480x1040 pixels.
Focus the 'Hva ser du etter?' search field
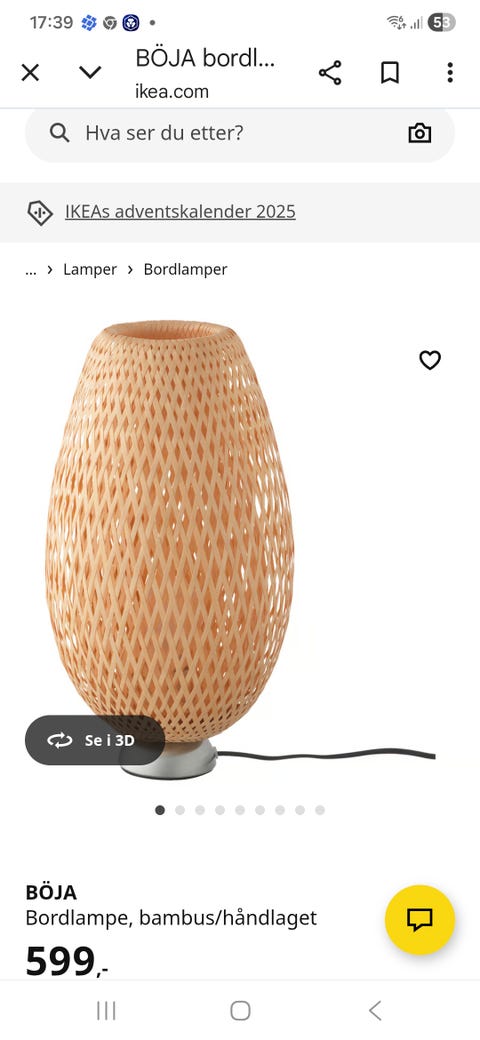coord(240,135)
